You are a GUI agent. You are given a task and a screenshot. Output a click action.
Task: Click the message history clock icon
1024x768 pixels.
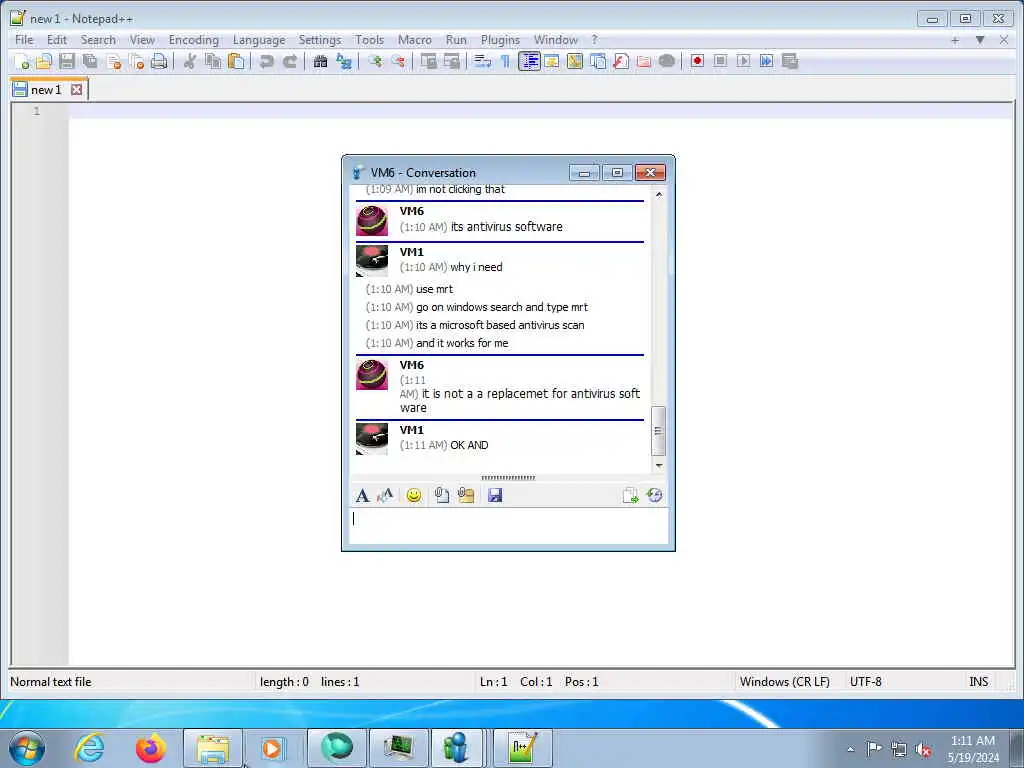(654, 496)
